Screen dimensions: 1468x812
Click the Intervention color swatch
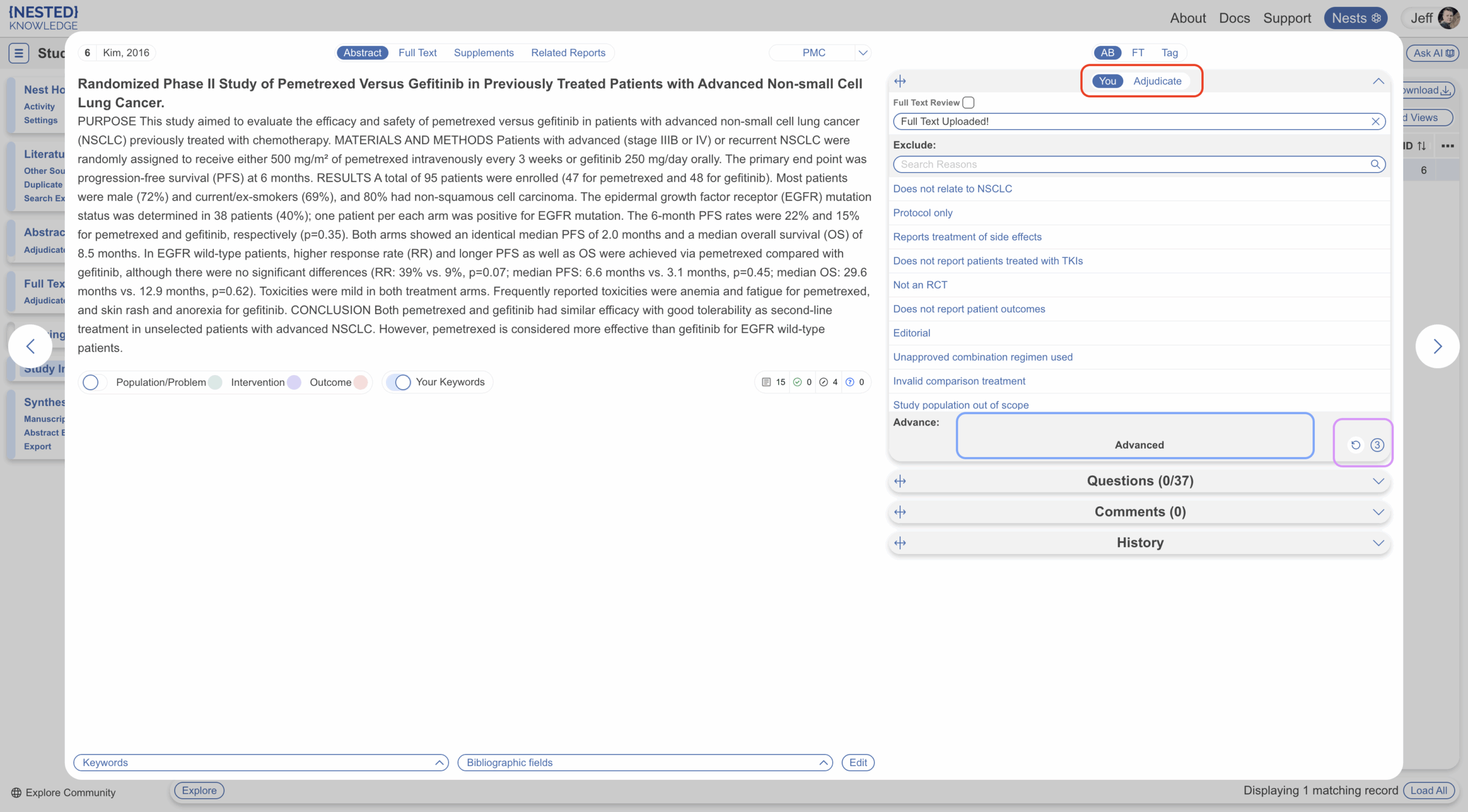pos(294,382)
